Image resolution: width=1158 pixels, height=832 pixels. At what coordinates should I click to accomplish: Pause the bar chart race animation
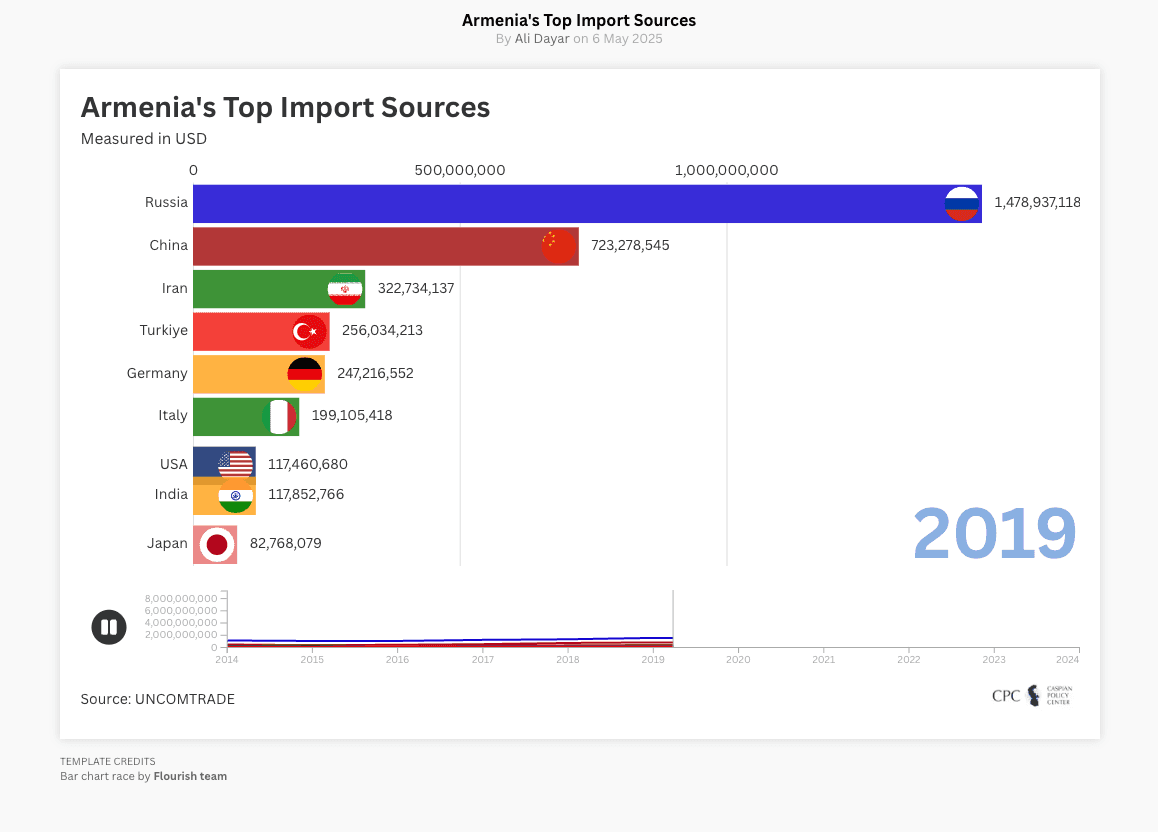click(109, 627)
